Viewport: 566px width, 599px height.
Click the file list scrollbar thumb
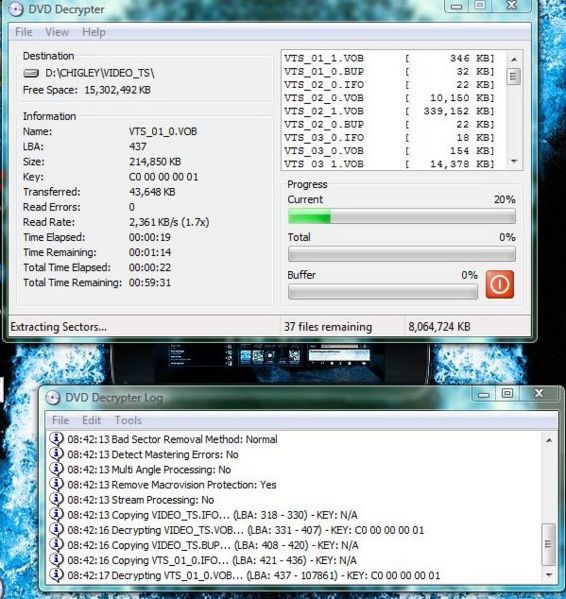point(513,76)
